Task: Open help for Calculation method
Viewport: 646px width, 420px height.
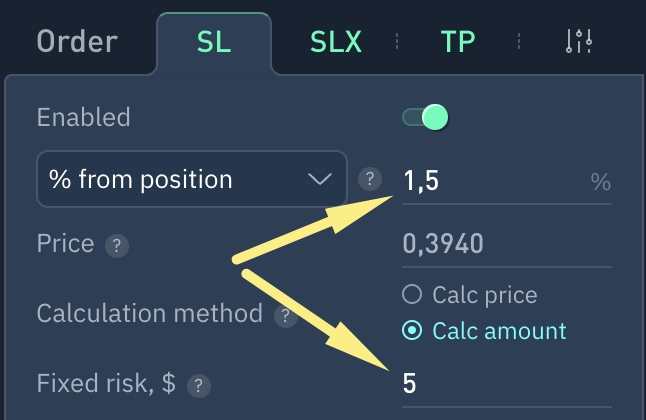Action: tap(286, 315)
